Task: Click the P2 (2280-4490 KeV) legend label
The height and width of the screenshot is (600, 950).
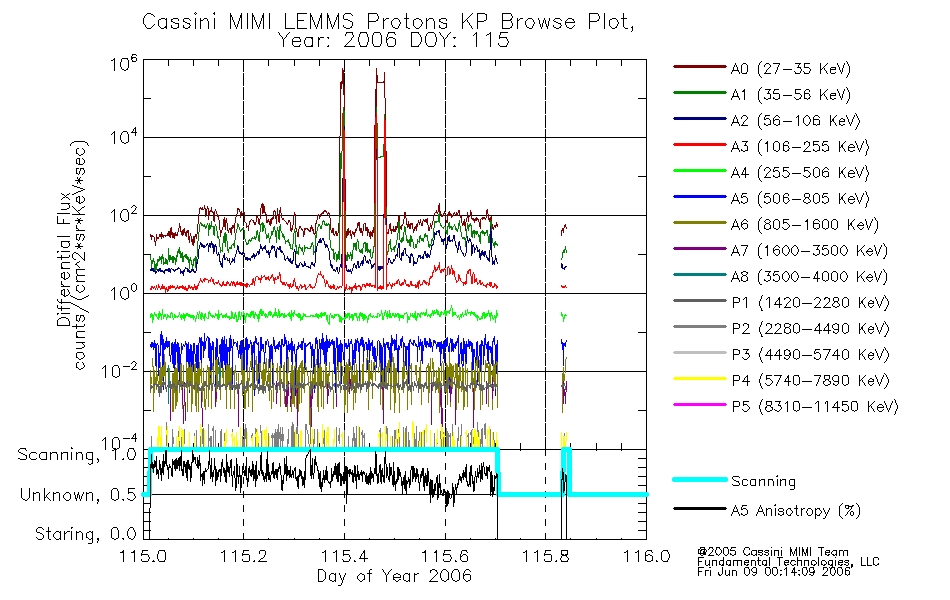Action: click(810, 329)
